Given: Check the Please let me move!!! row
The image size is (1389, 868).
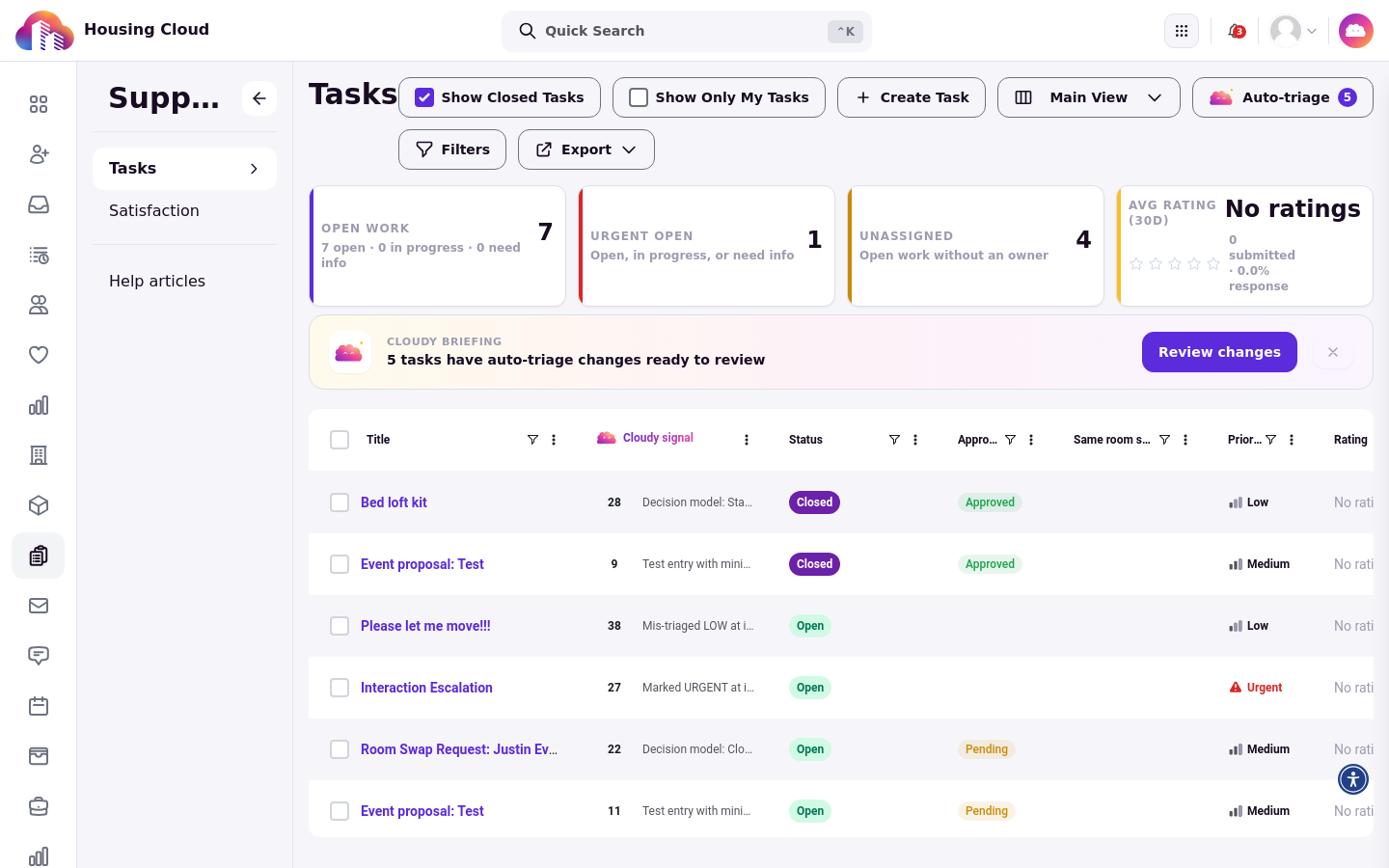Looking at the screenshot, I should coord(340,626).
